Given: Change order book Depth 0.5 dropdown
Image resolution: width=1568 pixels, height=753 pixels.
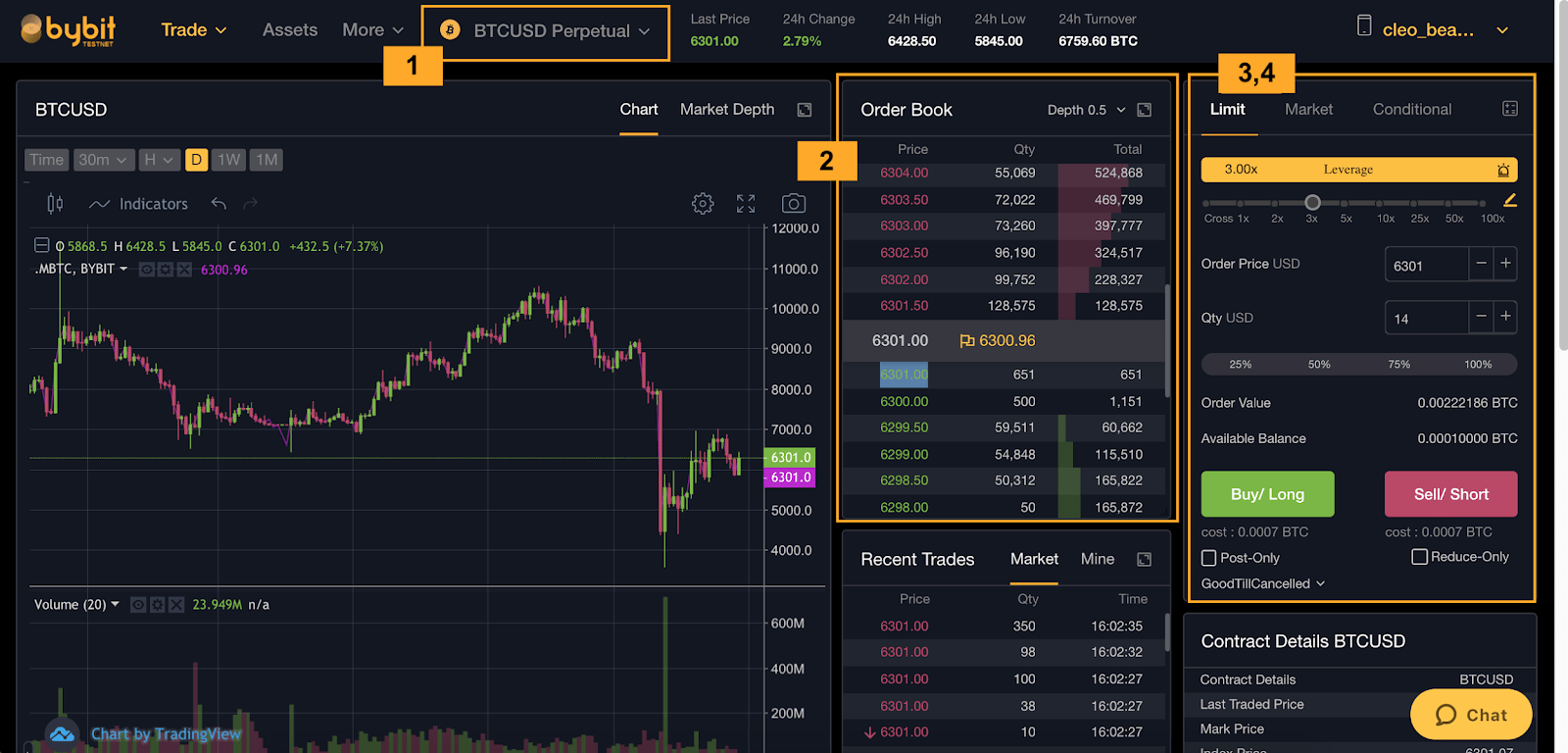Looking at the screenshot, I should pos(1086,110).
